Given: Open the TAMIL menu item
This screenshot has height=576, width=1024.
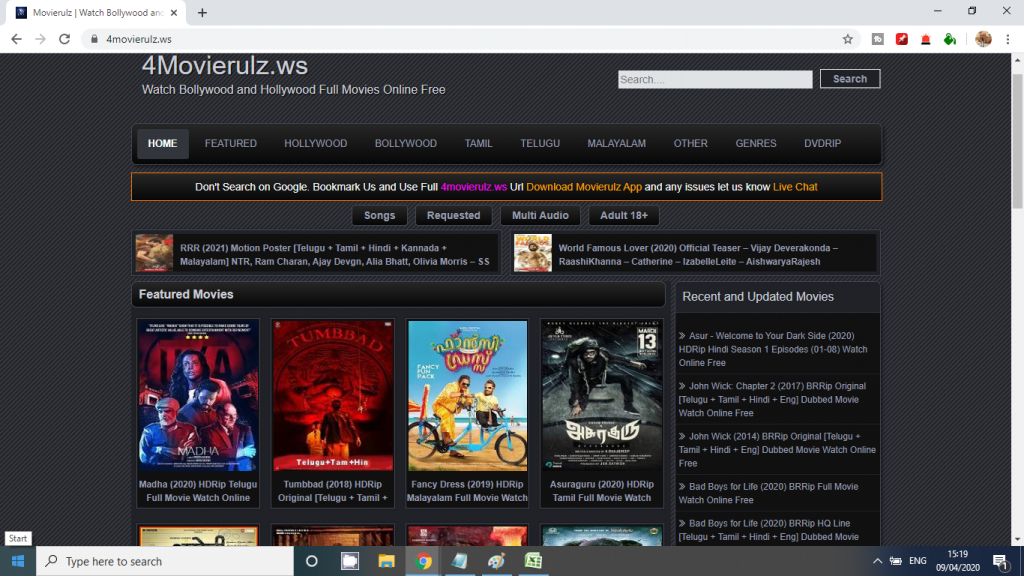Looking at the screenshot, I should click(x=478, y=144).
